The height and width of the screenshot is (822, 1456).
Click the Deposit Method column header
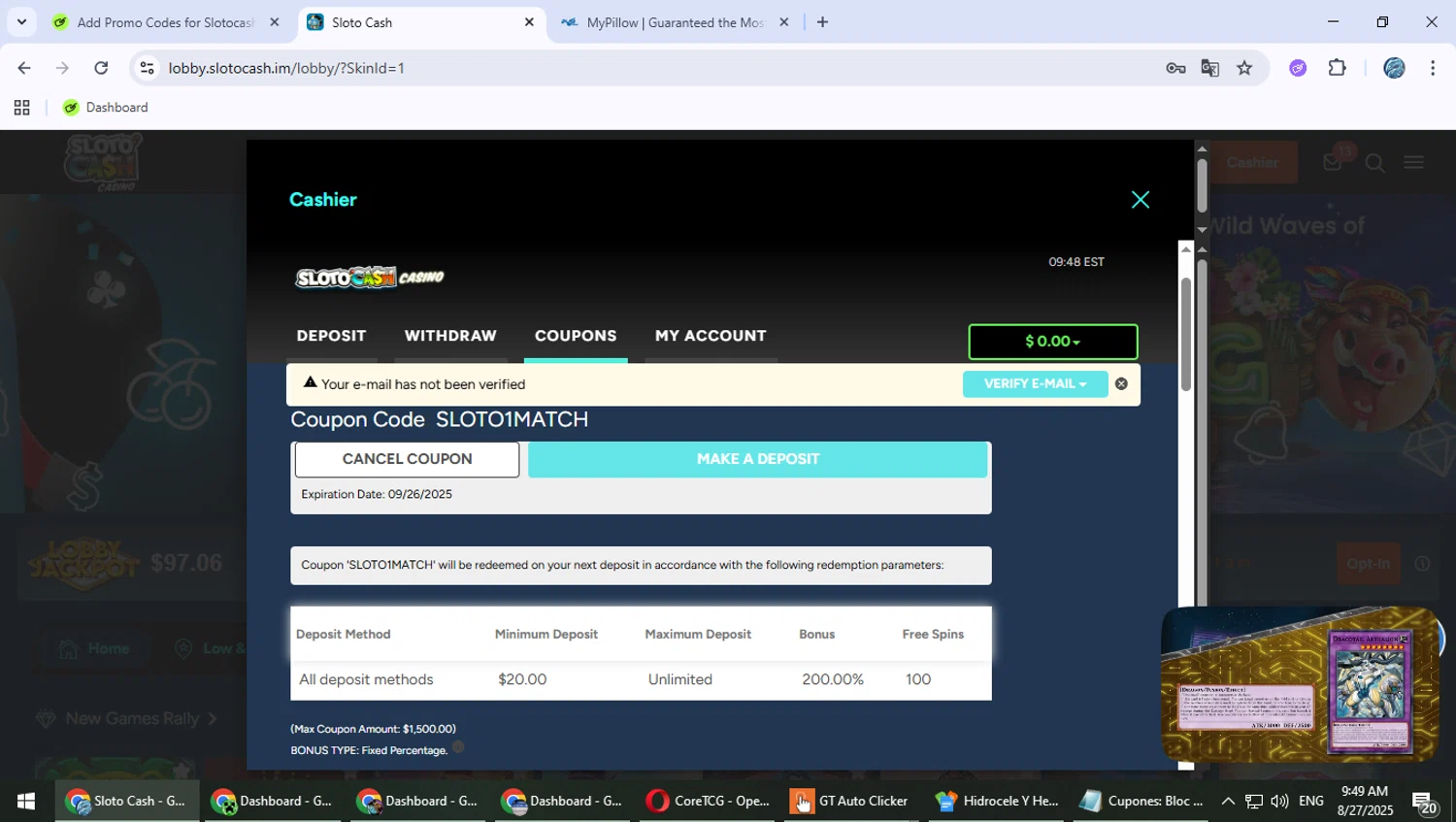pyautogui.click(x=343, y=634)
